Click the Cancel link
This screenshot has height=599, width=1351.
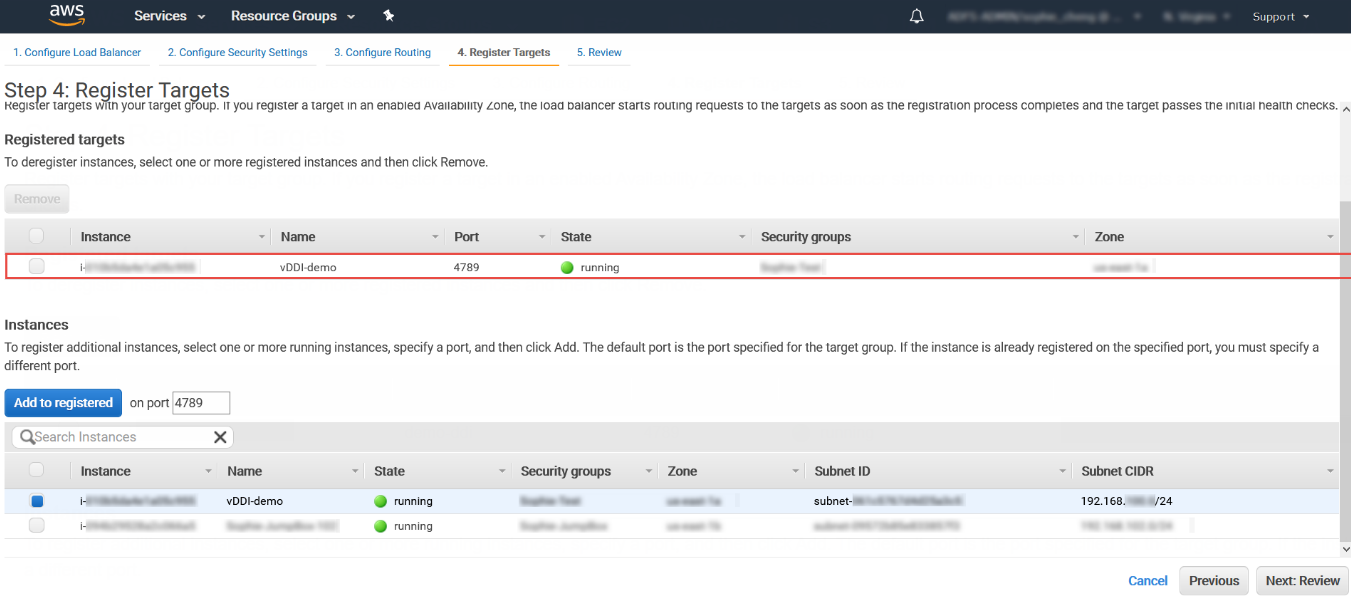[x=1147, y=581]
